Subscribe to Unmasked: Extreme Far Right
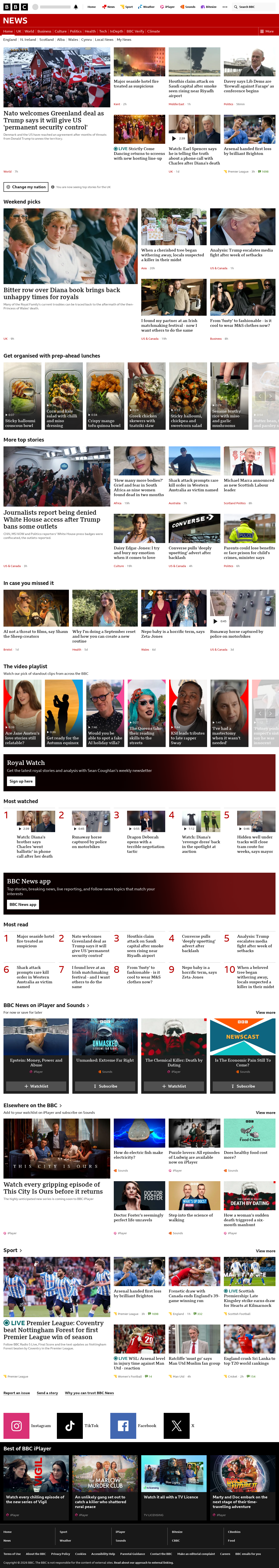This screenshot has height=1568, width=279. tap(105, 1086)
